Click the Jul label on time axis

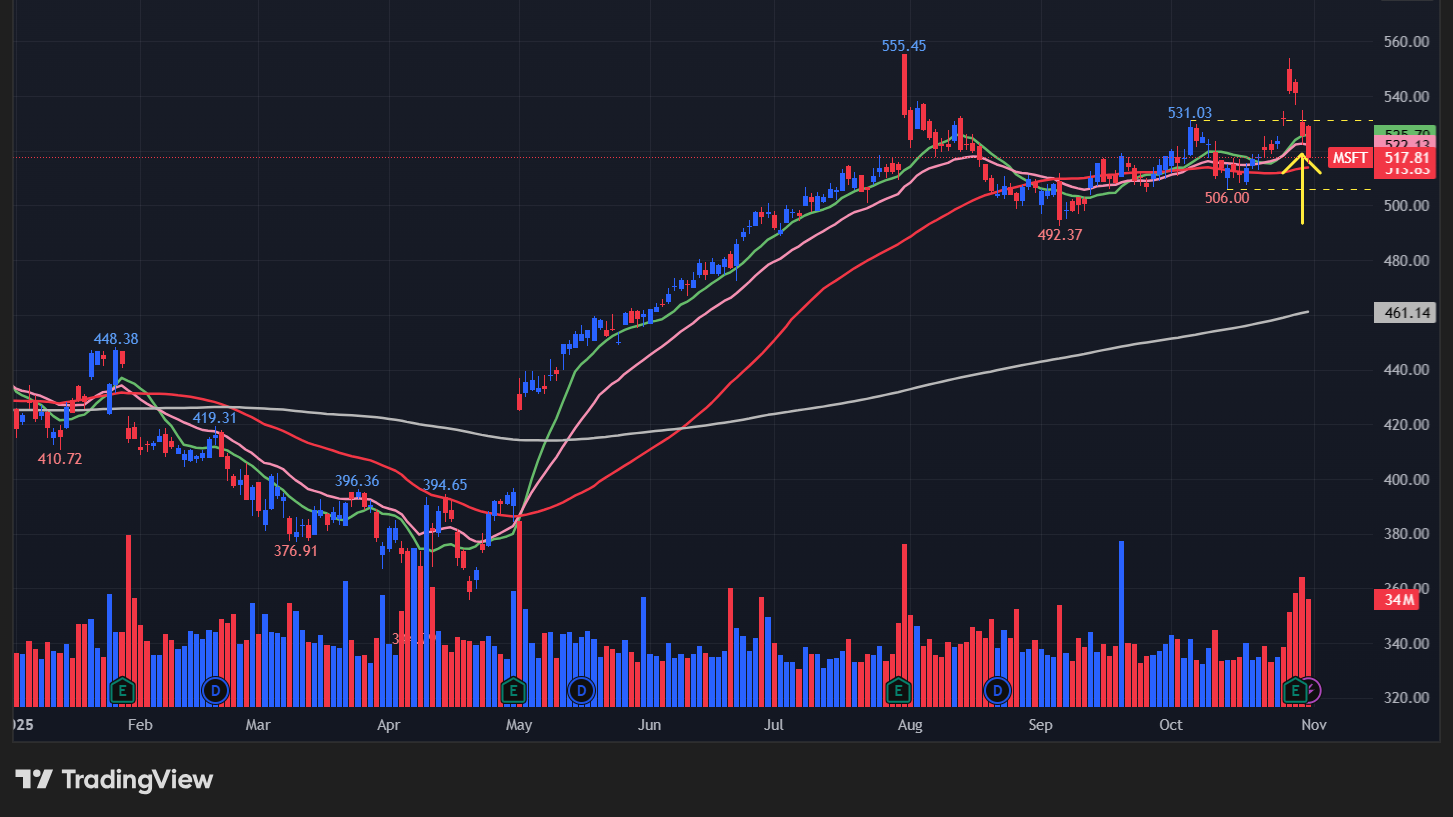[773, 724]
